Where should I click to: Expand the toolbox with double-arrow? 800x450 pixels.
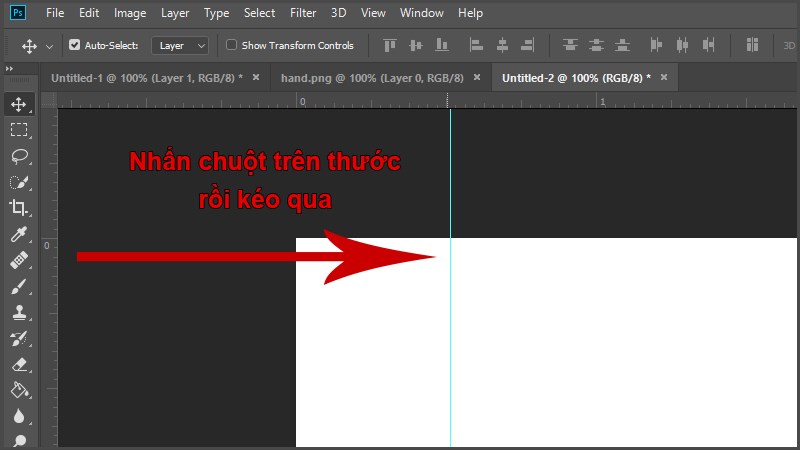9,68
